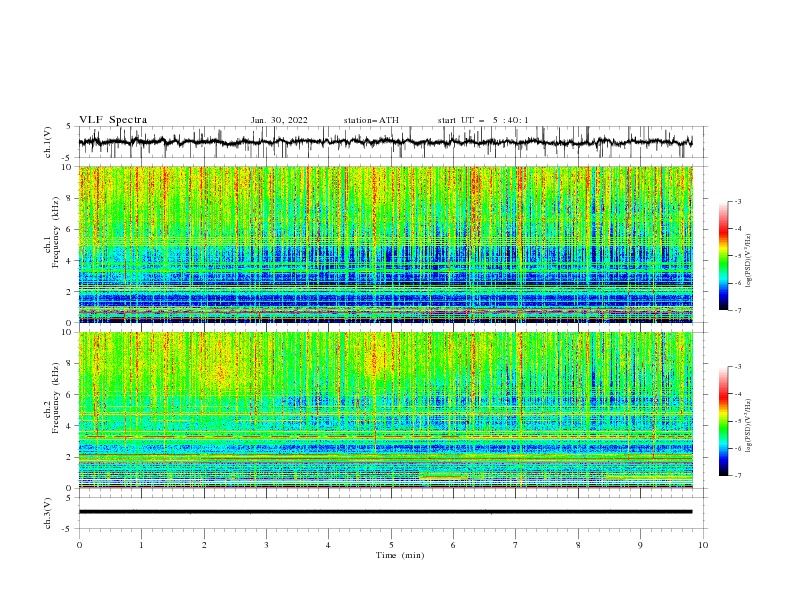This screenshot has width=792, height=612.
Task: Click the ch.1 spectrogram colorbar
Action: pos(724,256)
